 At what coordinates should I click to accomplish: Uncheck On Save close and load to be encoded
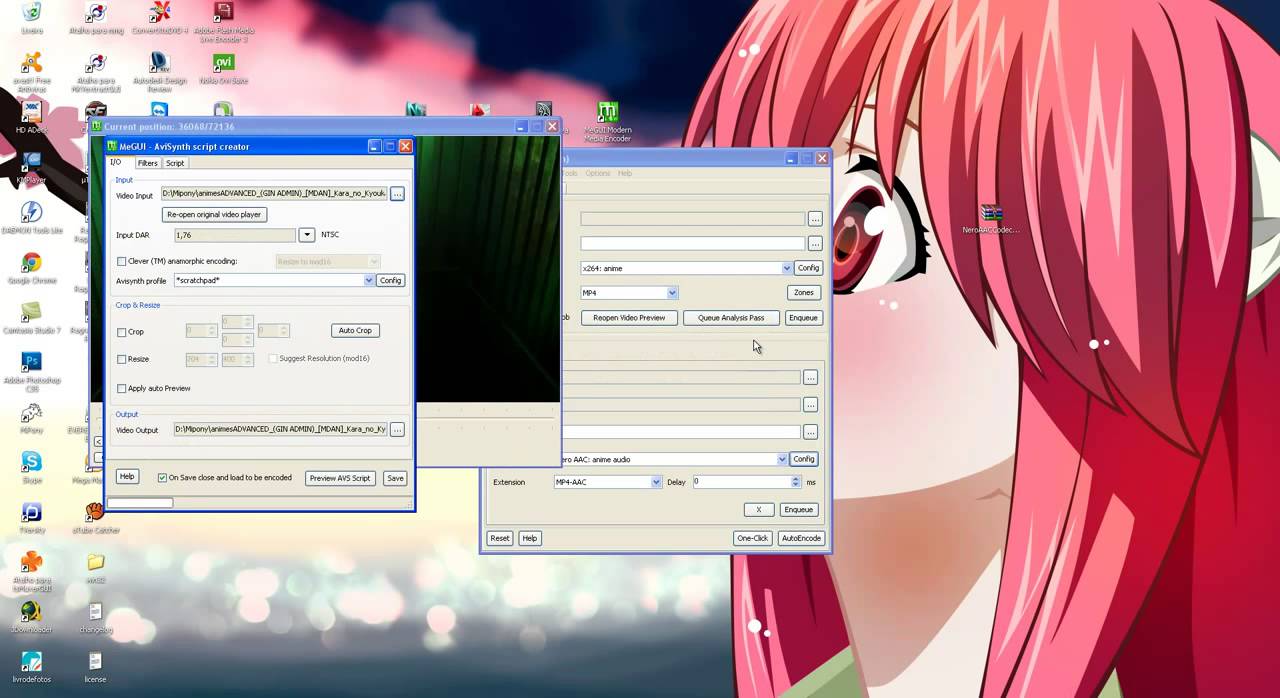point(162,478)
